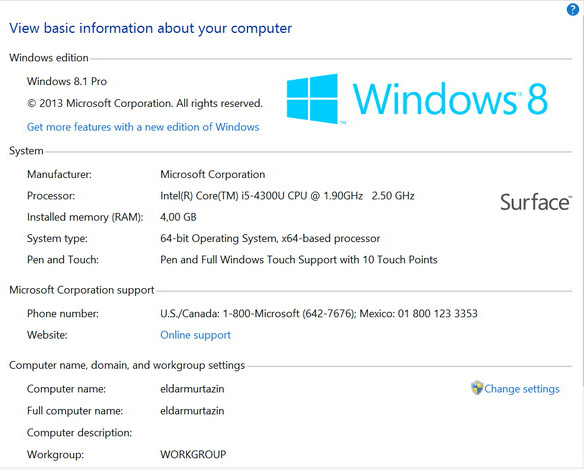Click the installed memory value 4,00 GB
The height and width of the screenshot is (471, 584).
coord(178,217)
